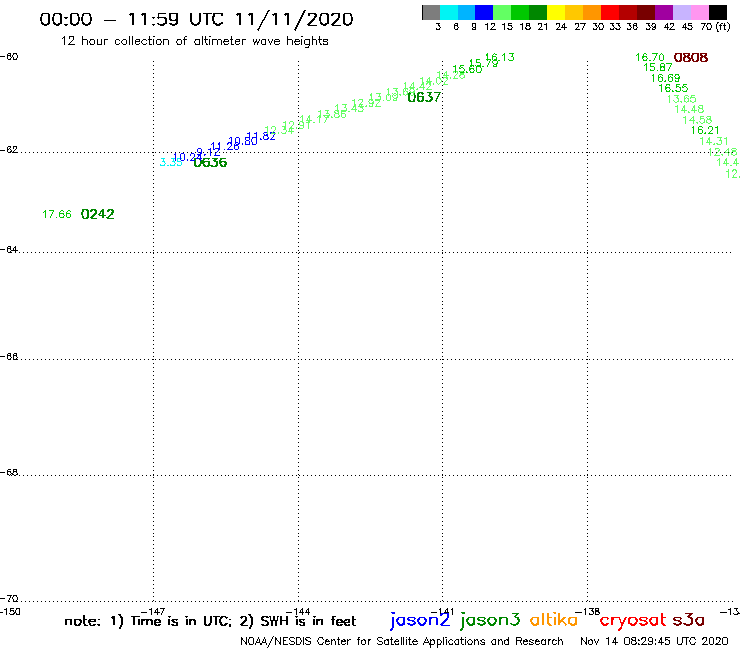Select the '15.60' wave height value

(467, 69)
